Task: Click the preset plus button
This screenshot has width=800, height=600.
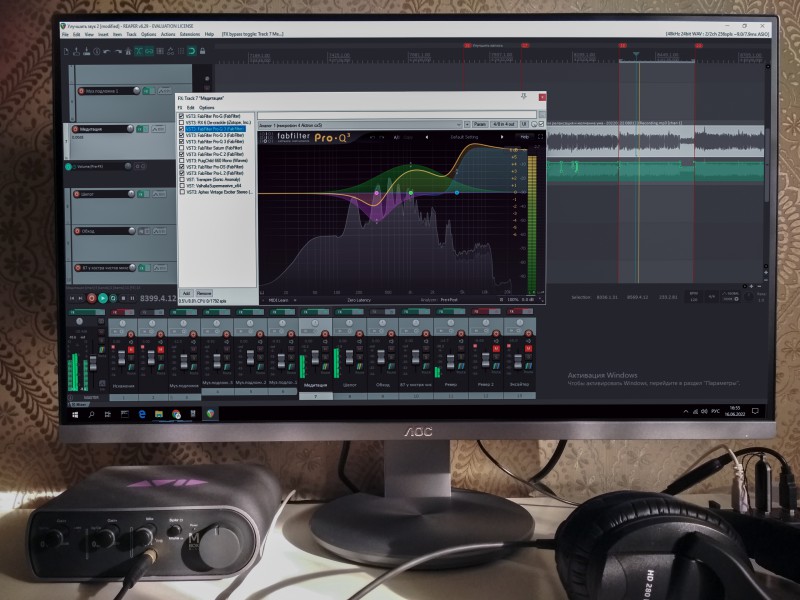Action: click(x=467, y=124)
